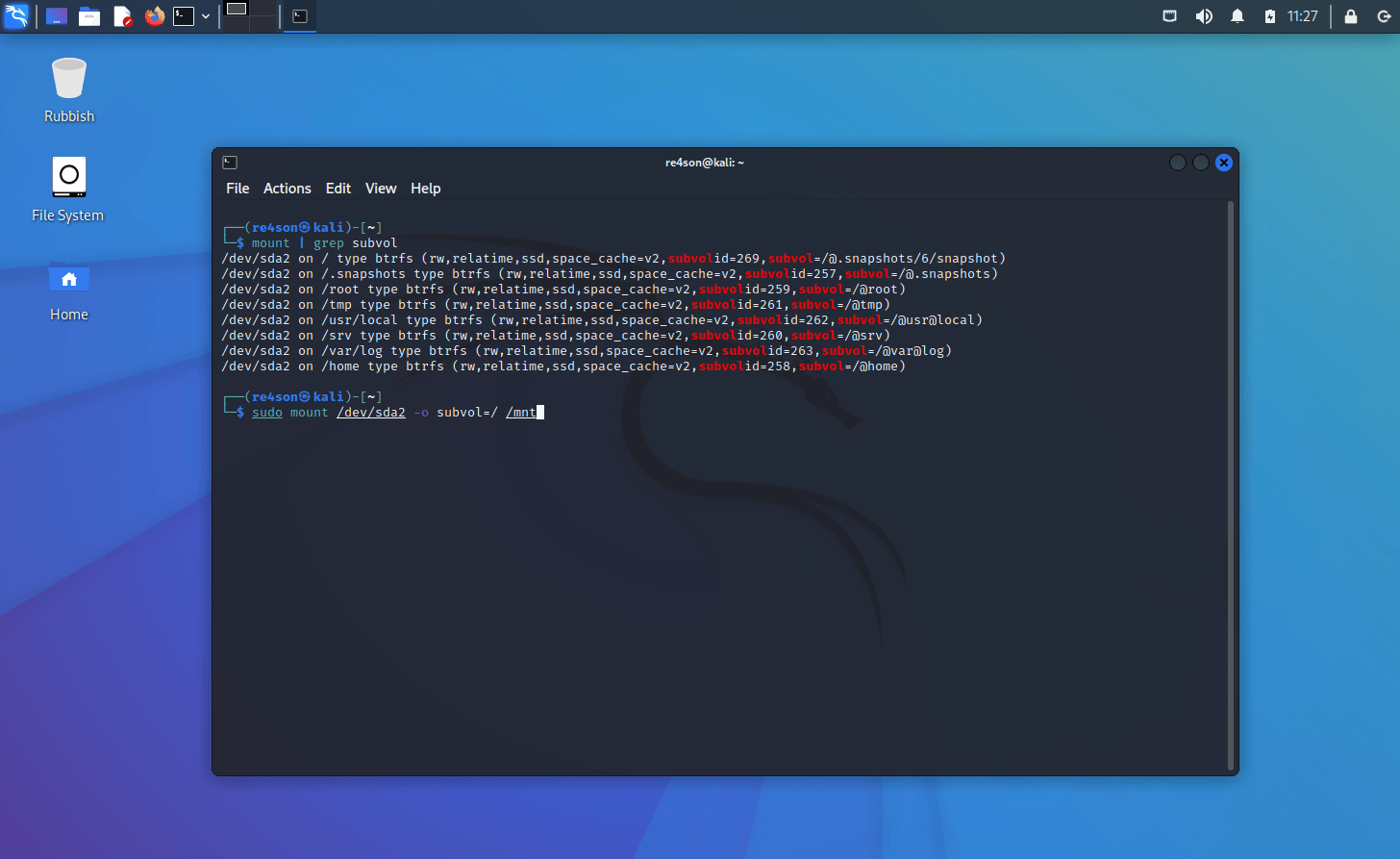Open the Kali applications menu
The image size is (1400, 859).
[16, 16]
